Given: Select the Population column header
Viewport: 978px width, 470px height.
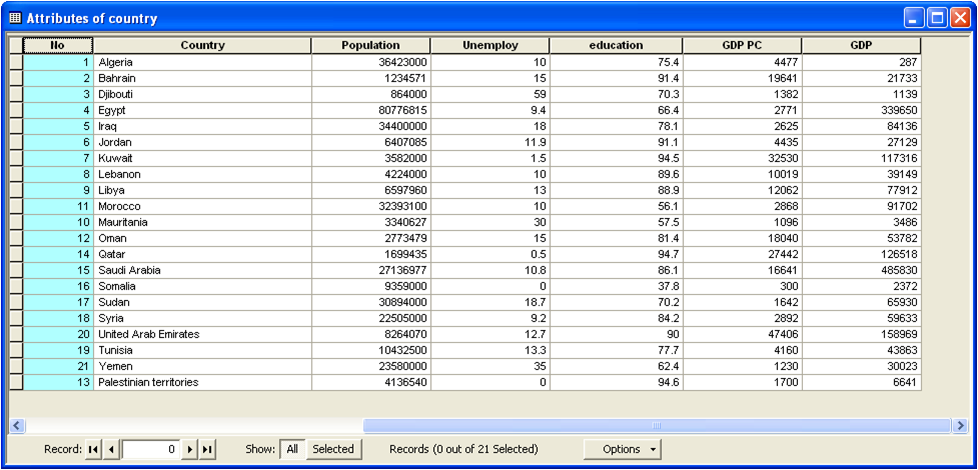Looking at the screenshot, I should (371, 46).
